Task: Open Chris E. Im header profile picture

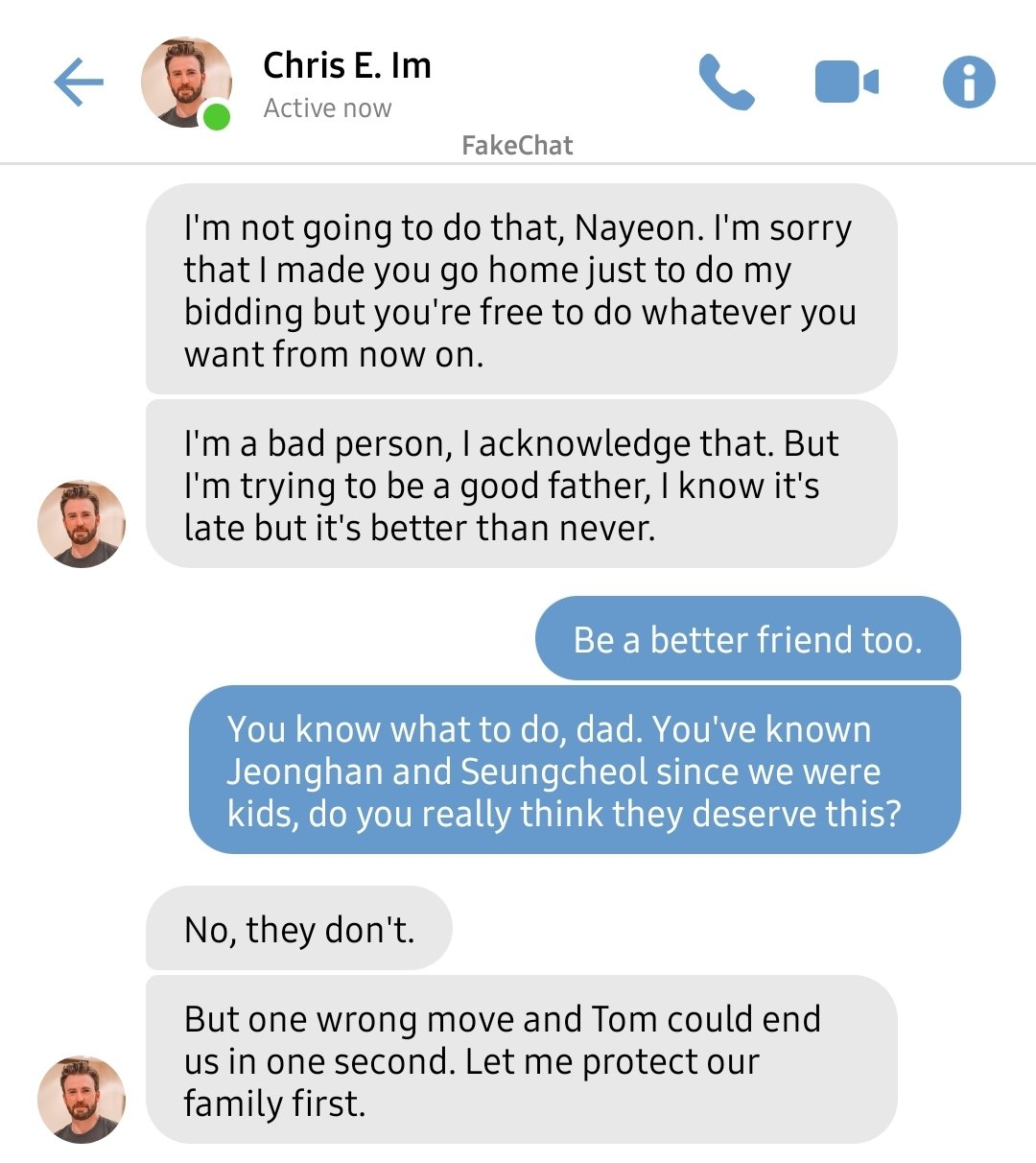Action: (x=186, y=83)
